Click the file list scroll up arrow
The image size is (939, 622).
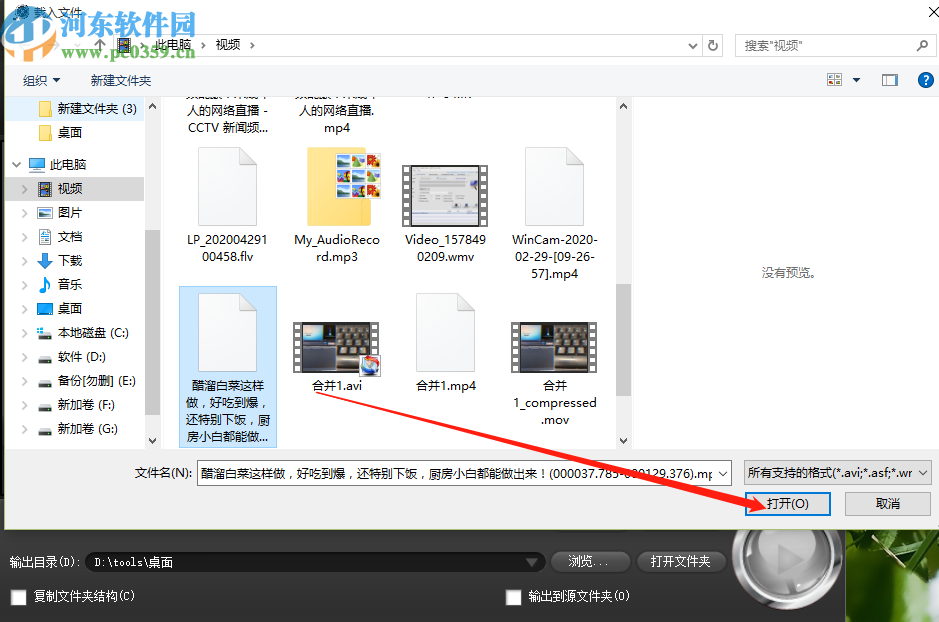tap(623, 106)
